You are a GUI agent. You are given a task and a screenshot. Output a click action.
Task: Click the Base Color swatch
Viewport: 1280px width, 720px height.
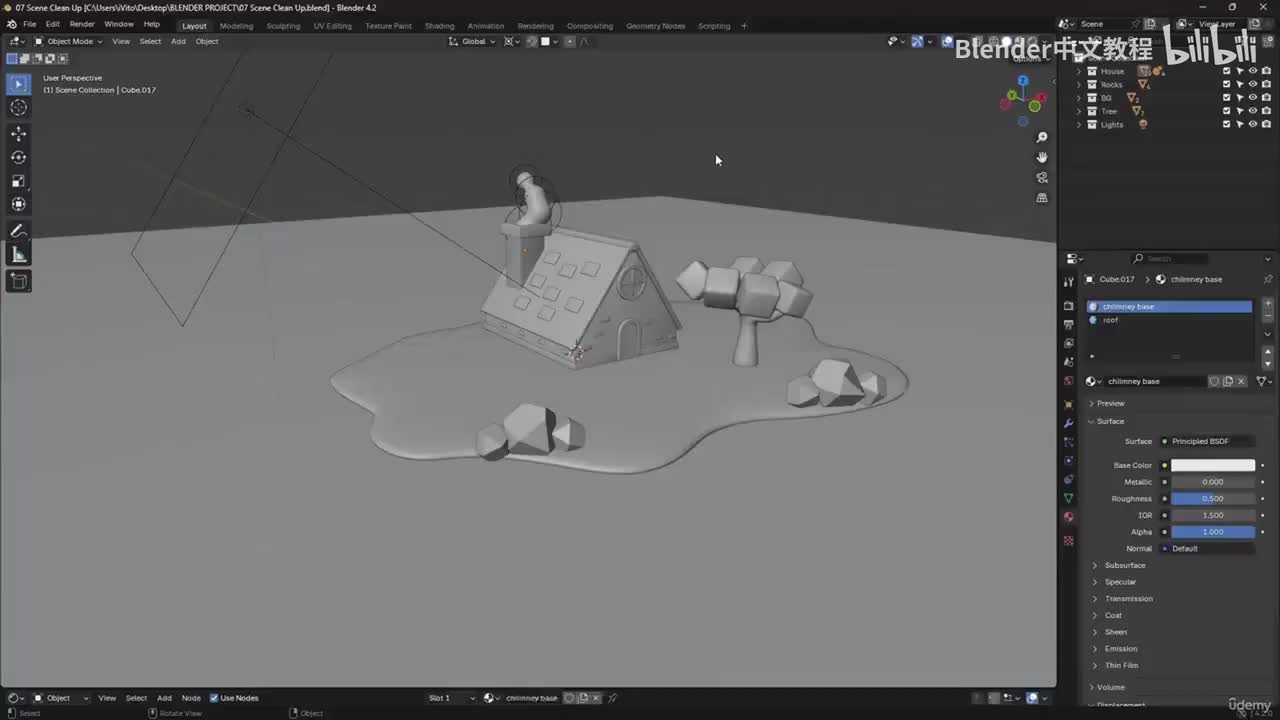pyautogui.click(x=1212, y=465)
